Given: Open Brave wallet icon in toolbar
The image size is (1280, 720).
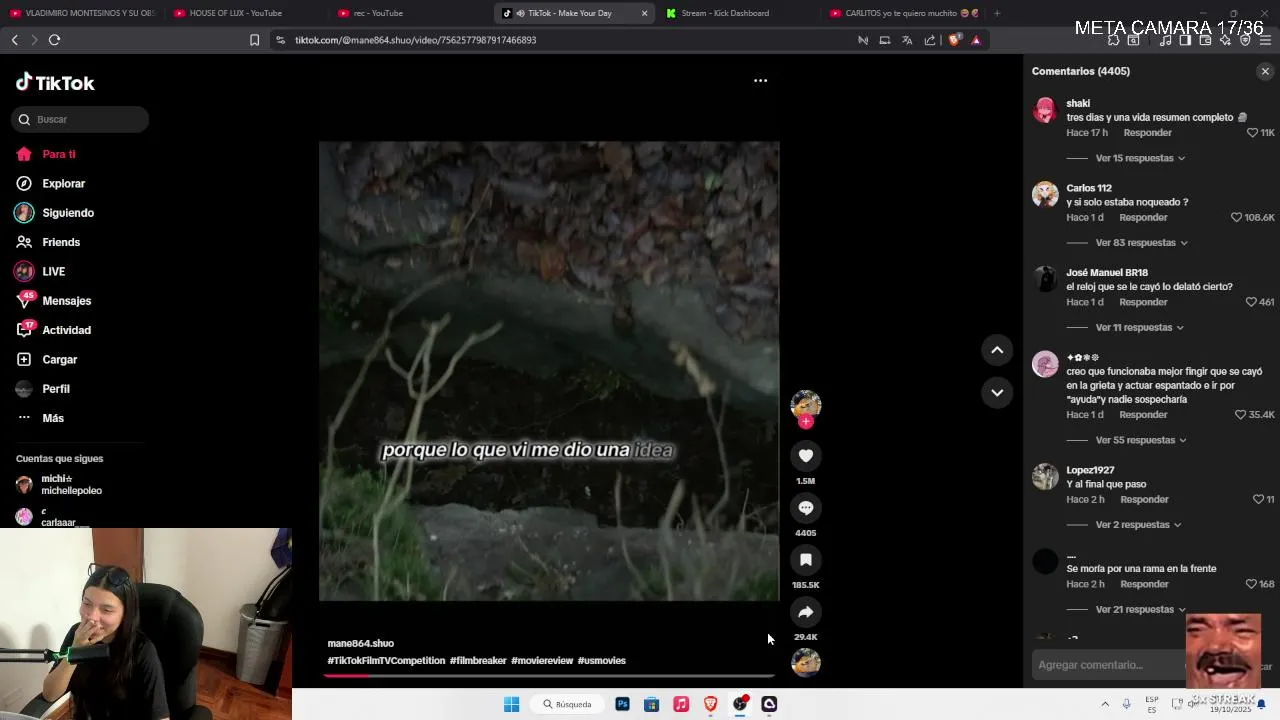Looking at the screenshot, I should pos(1205,40).
